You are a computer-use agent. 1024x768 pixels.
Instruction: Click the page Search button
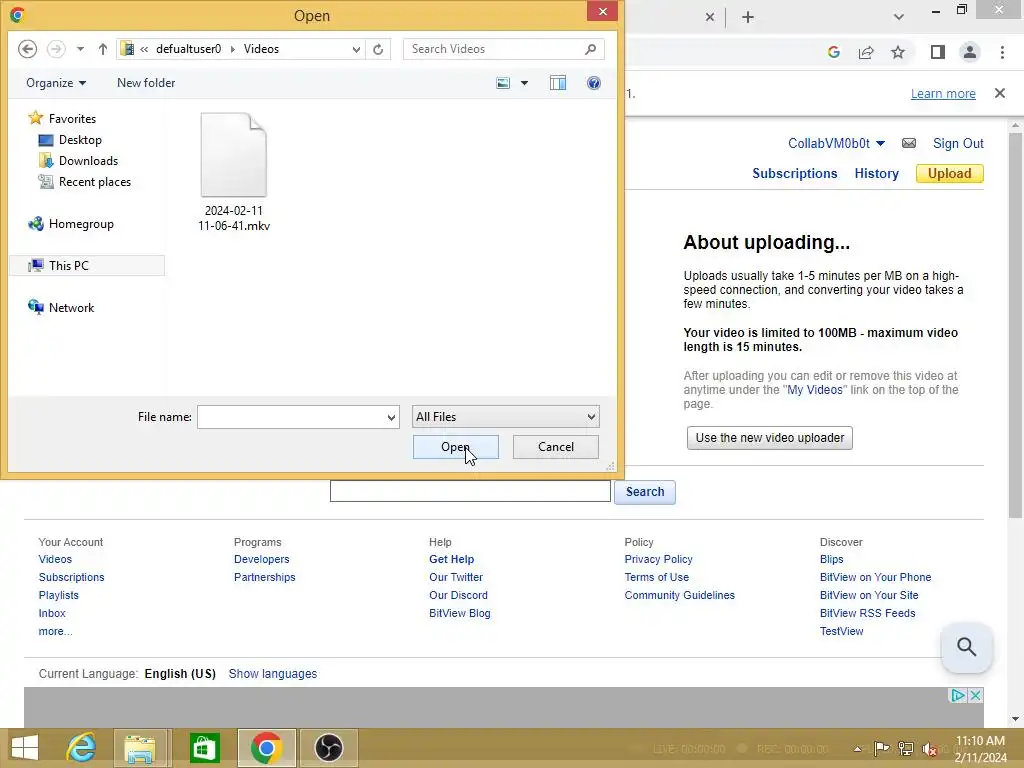[645, 492]
